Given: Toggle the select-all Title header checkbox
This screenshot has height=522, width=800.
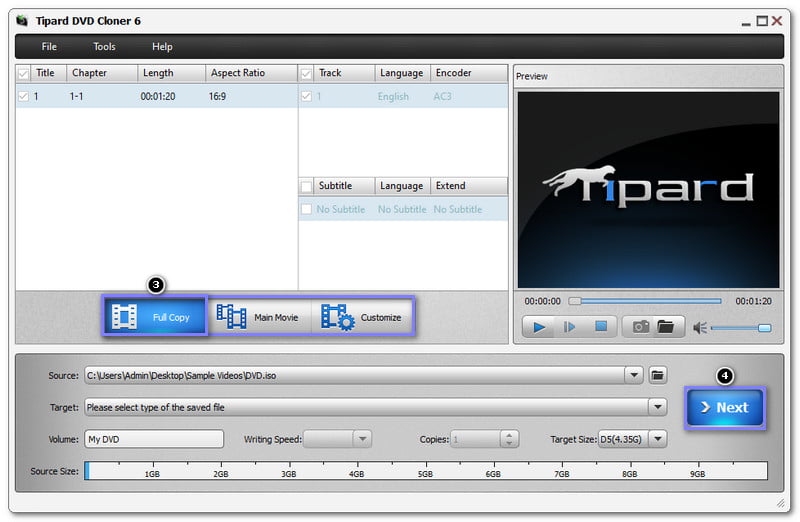Looking at the screenshot, I should pyautogui.click(x=24, y=73).
